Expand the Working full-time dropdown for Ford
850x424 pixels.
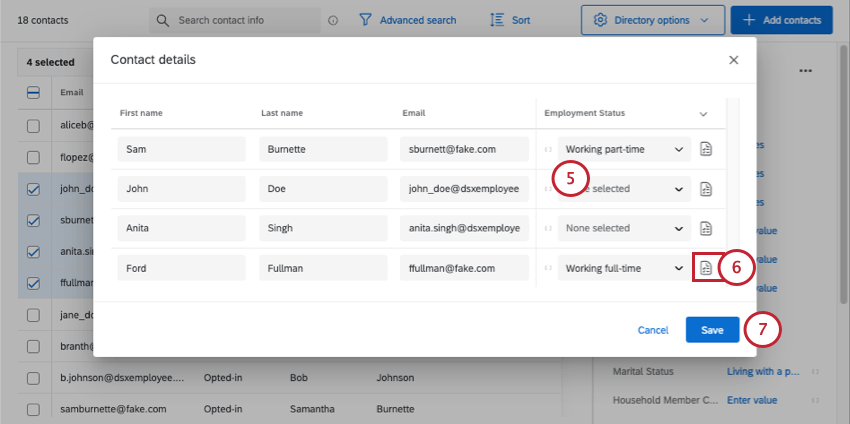624,268
